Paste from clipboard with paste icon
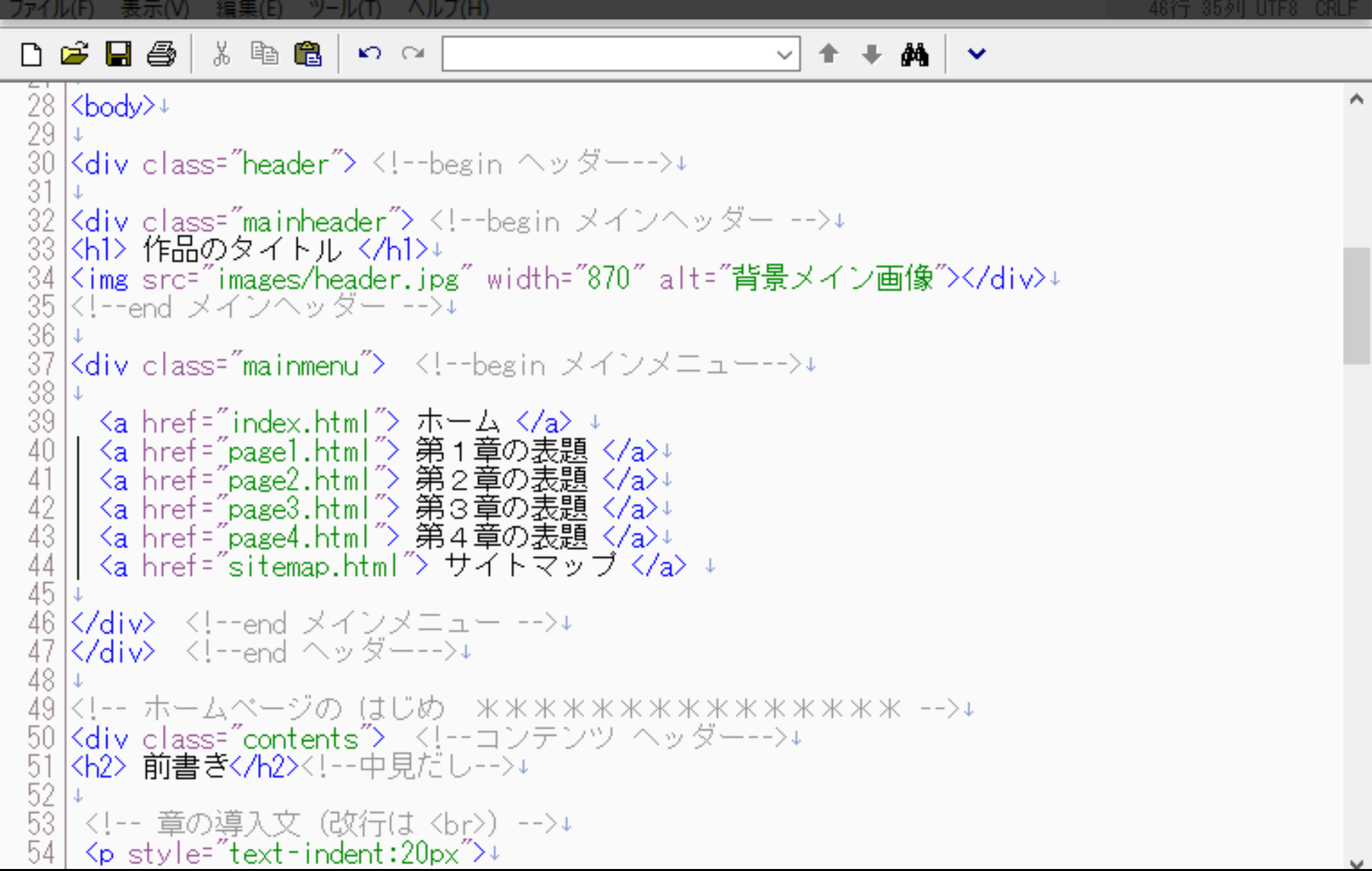This screenshot has width=1372, height=871. (x=308, y=54)
